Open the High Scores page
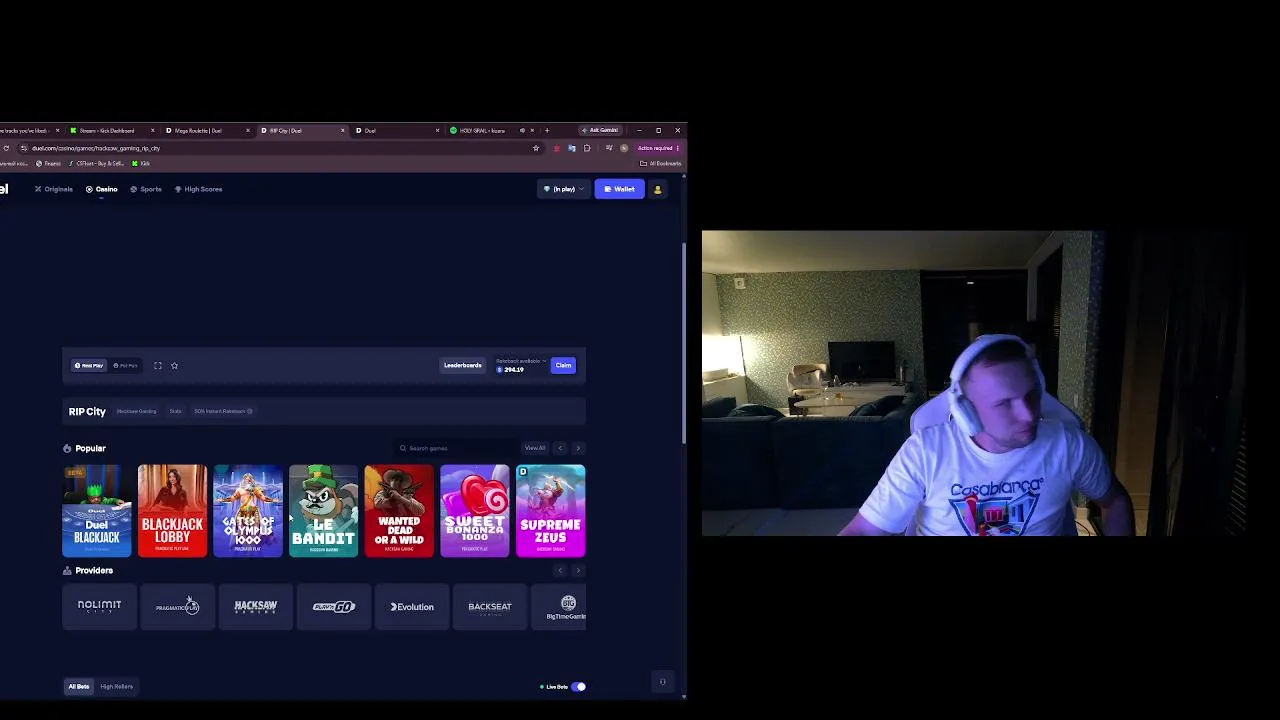This screenshot has width=1280, height=720. pos(198,189)
